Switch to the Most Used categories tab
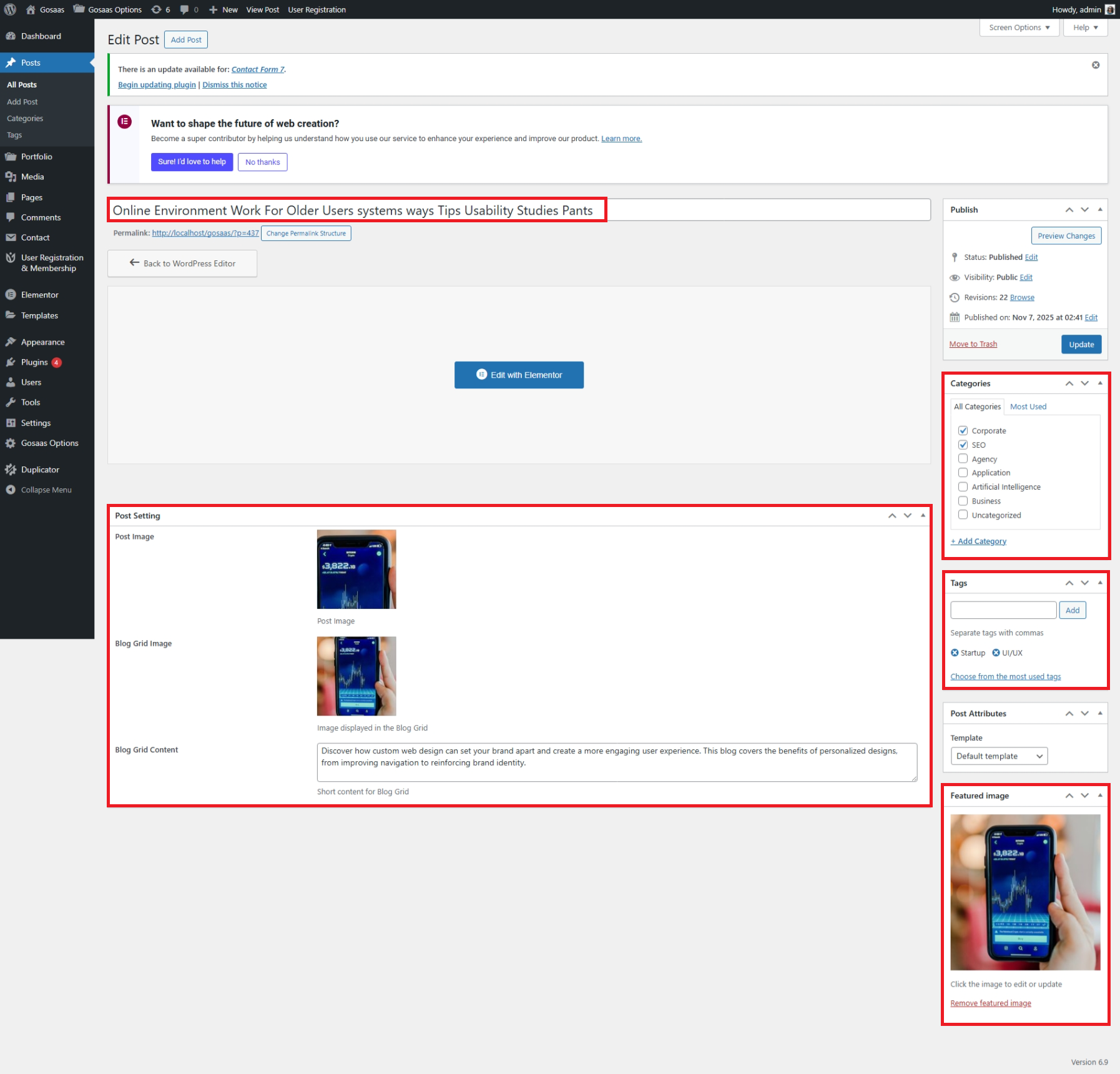 pyautogui.click(x=1028, y=406)
